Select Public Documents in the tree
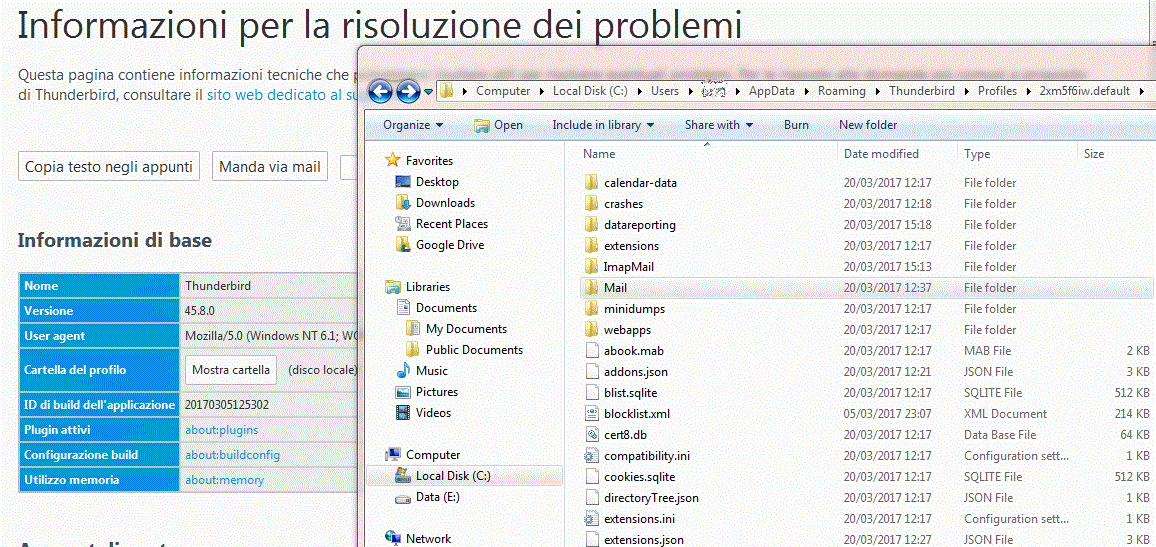1156x547 pixels. pos(474,349)
